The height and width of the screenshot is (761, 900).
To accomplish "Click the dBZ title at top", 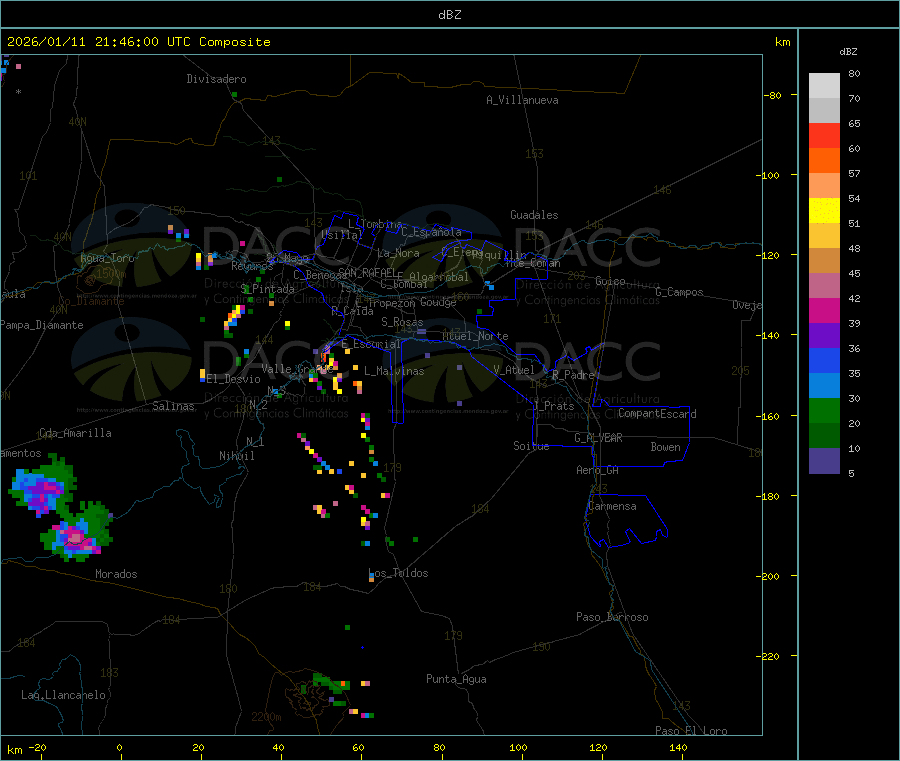I will point(449,15).
